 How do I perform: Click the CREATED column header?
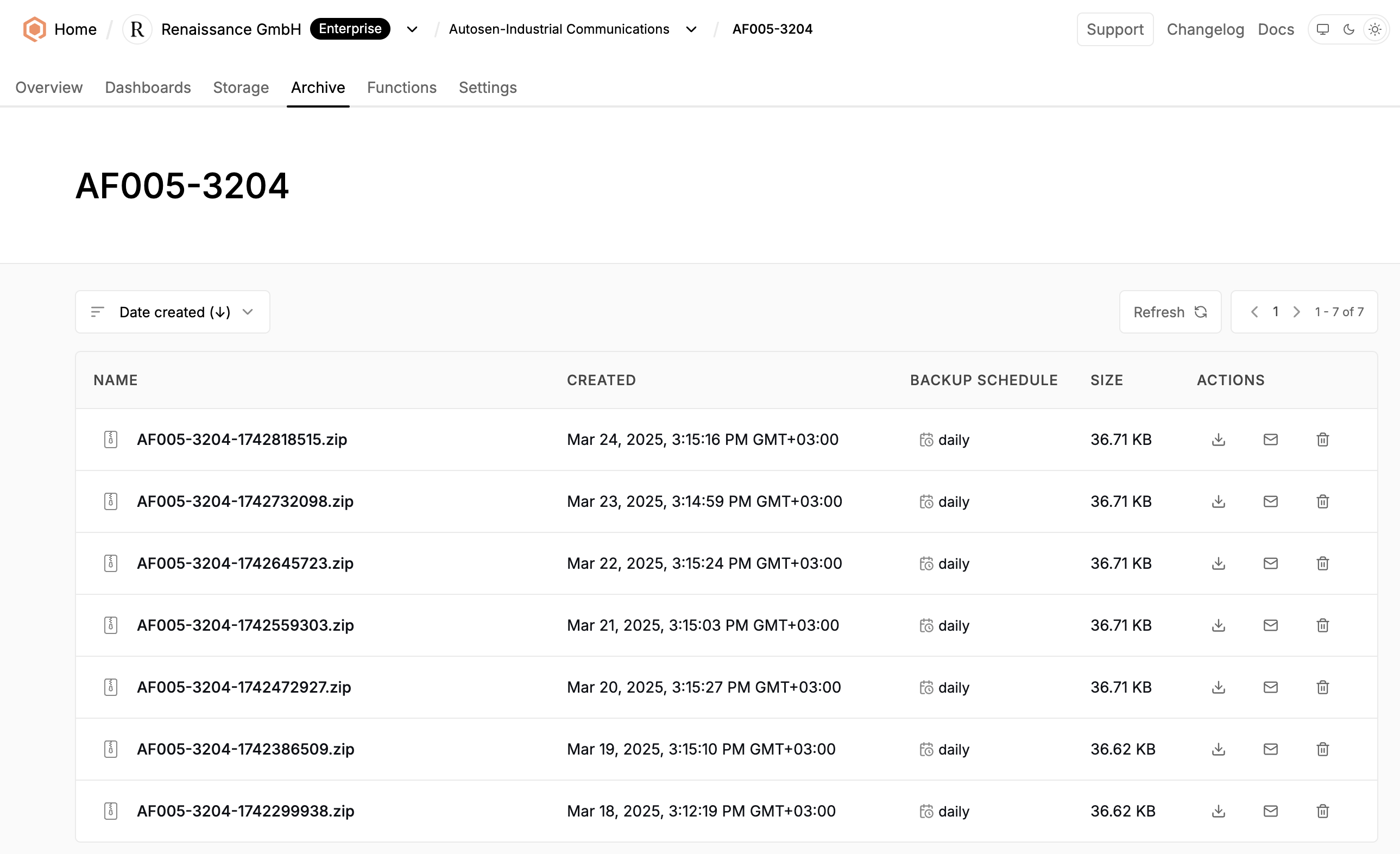pyautogui.click(x=601, y=380)
